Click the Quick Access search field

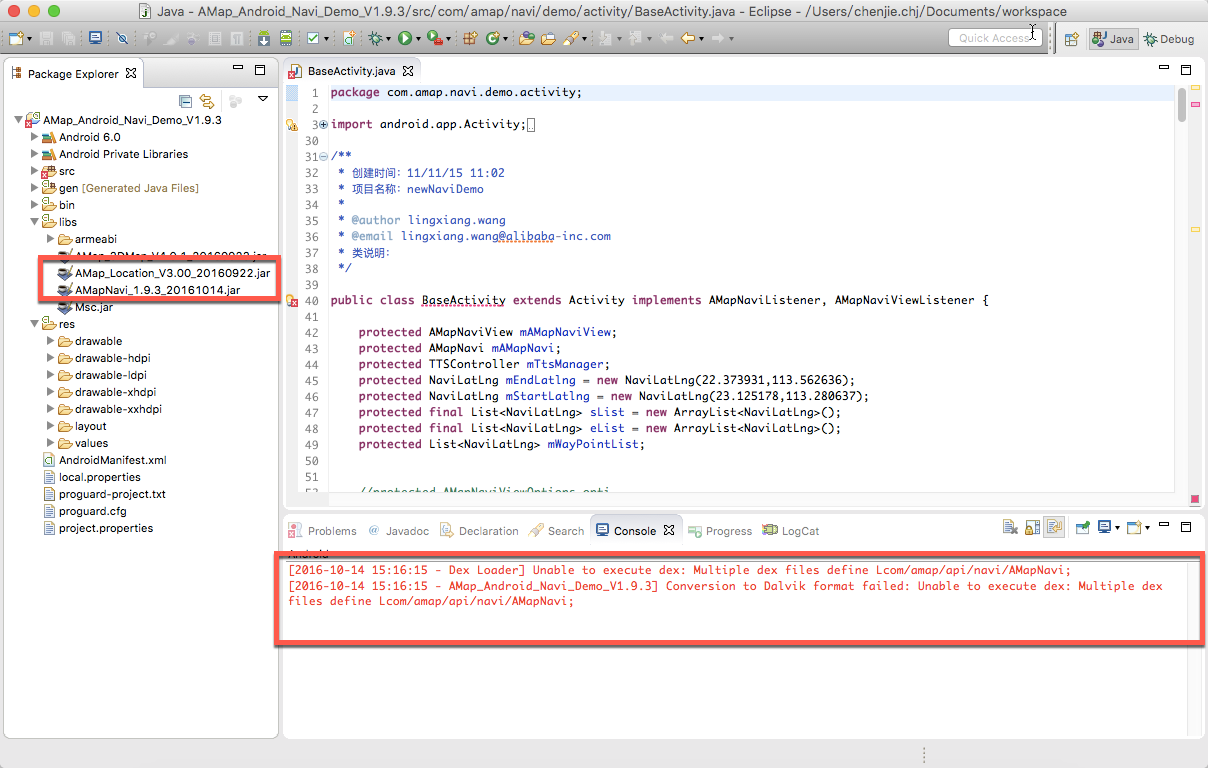[x=994, y=38]
